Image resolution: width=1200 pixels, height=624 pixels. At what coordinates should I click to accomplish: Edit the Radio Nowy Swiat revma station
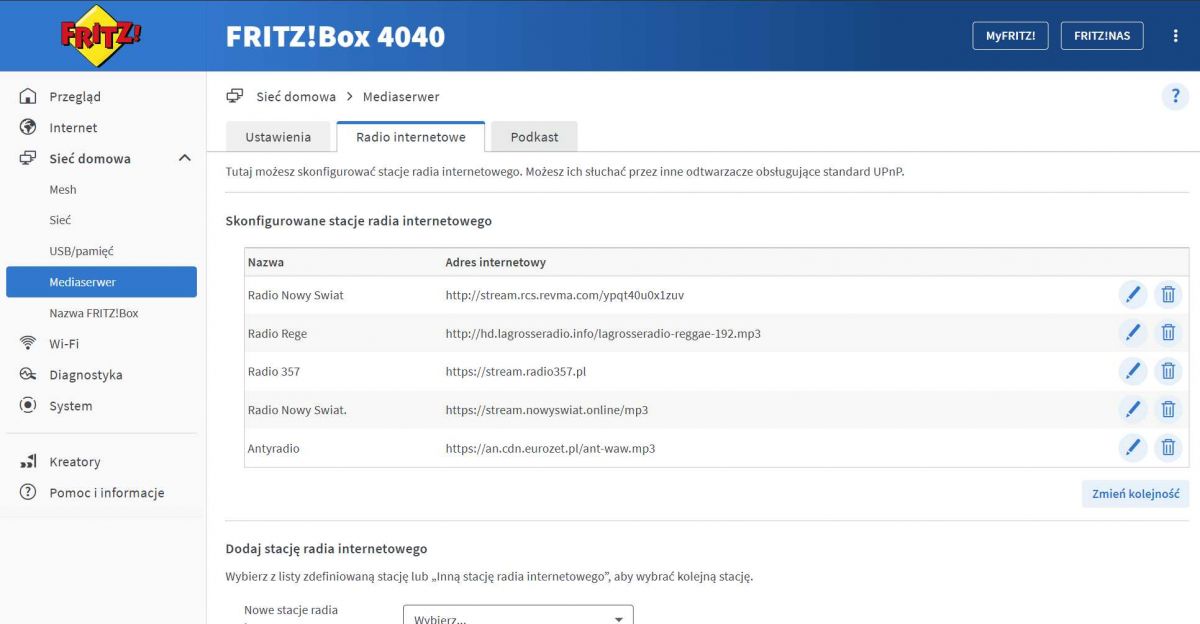click(x=1132, y=295)
